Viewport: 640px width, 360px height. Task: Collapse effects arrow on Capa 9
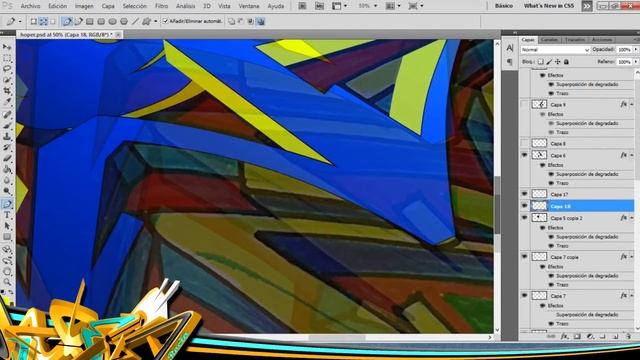[x=632, y=105]
